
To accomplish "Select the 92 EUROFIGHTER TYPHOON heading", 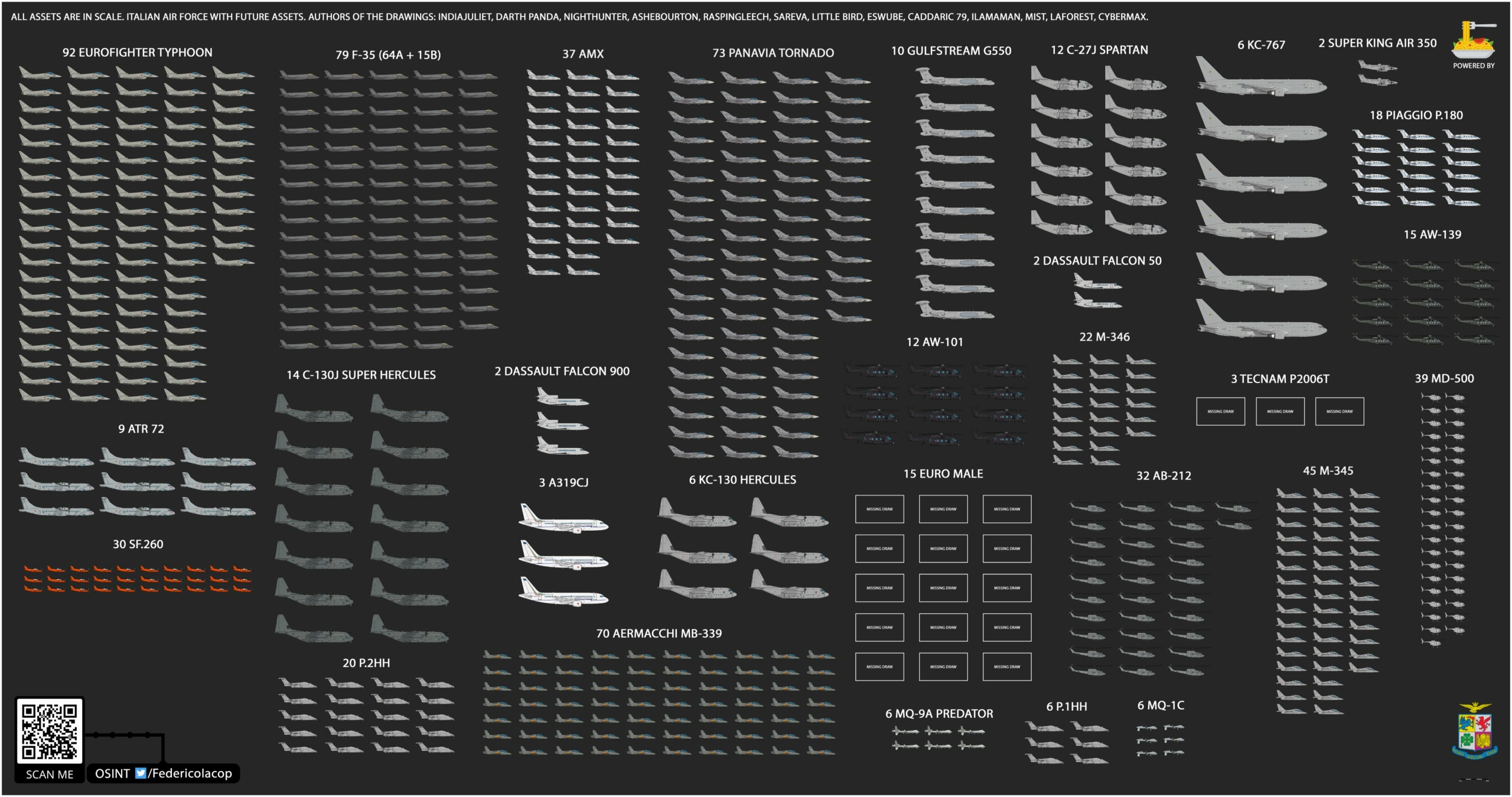I will [x=138, y=53].
